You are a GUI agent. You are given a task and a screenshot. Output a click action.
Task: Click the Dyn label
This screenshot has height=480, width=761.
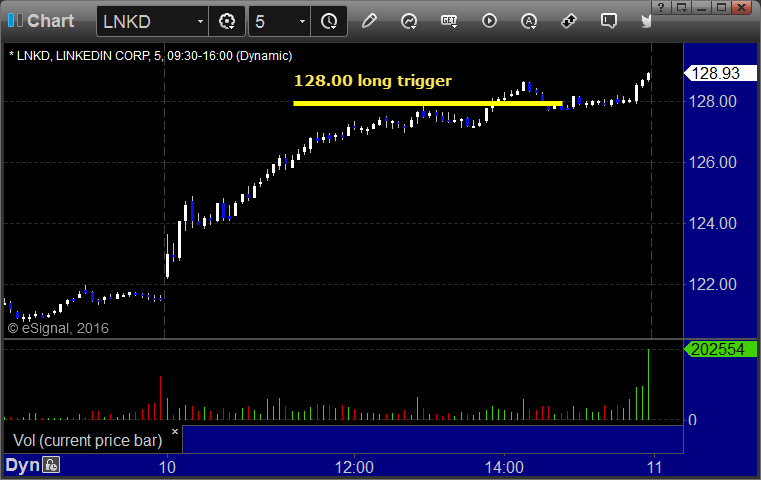coord(22,465)
